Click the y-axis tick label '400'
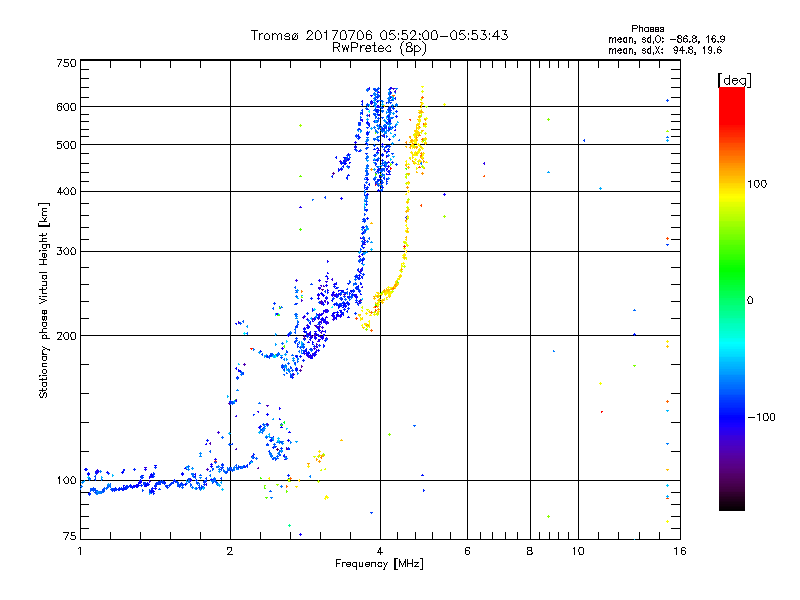This screenshot has height=600, width=800. 67,191
